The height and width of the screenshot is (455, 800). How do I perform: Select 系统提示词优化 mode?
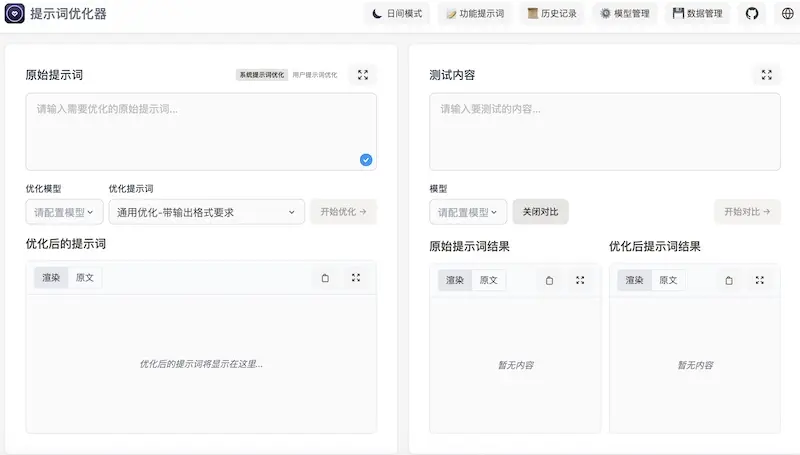(262, 75)
